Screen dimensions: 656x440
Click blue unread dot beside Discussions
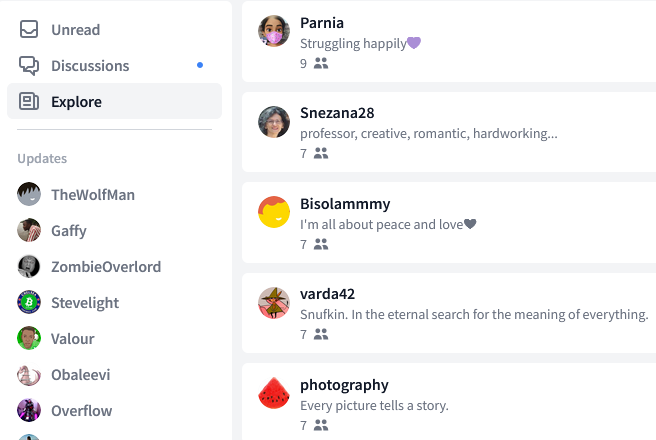200,65
